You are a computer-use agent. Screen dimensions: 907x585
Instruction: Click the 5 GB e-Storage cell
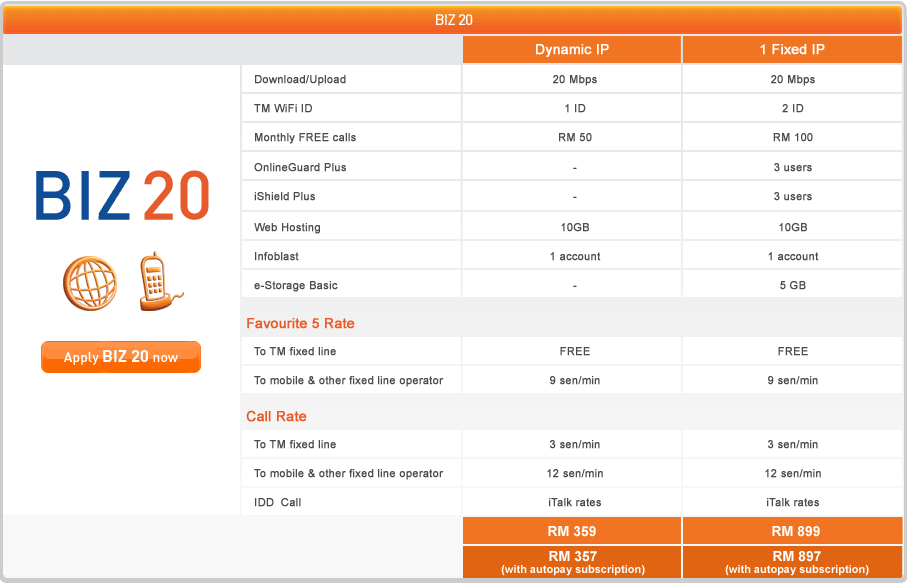click(x=792, y=285)
